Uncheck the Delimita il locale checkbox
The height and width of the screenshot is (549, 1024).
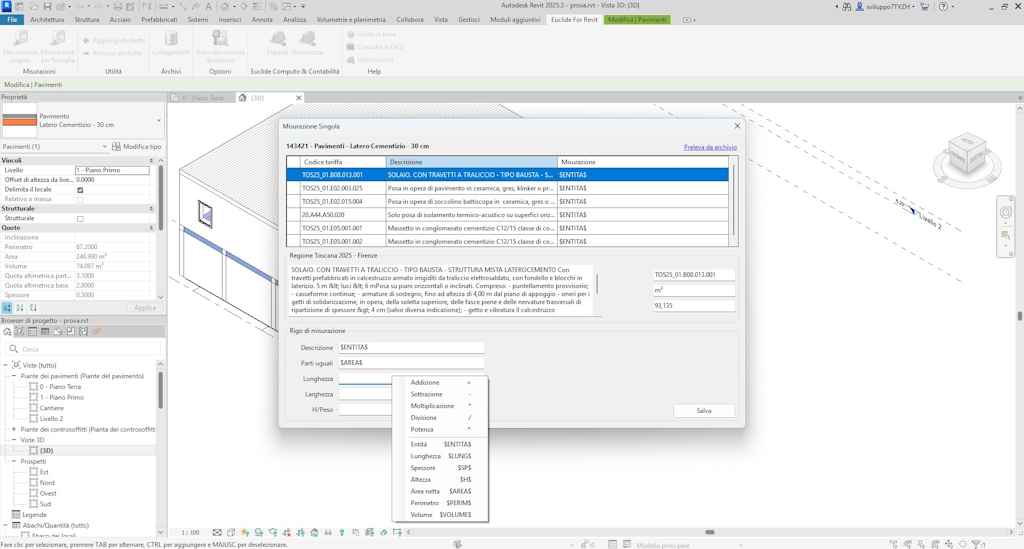pyautogui.click(x=80, y=190)
